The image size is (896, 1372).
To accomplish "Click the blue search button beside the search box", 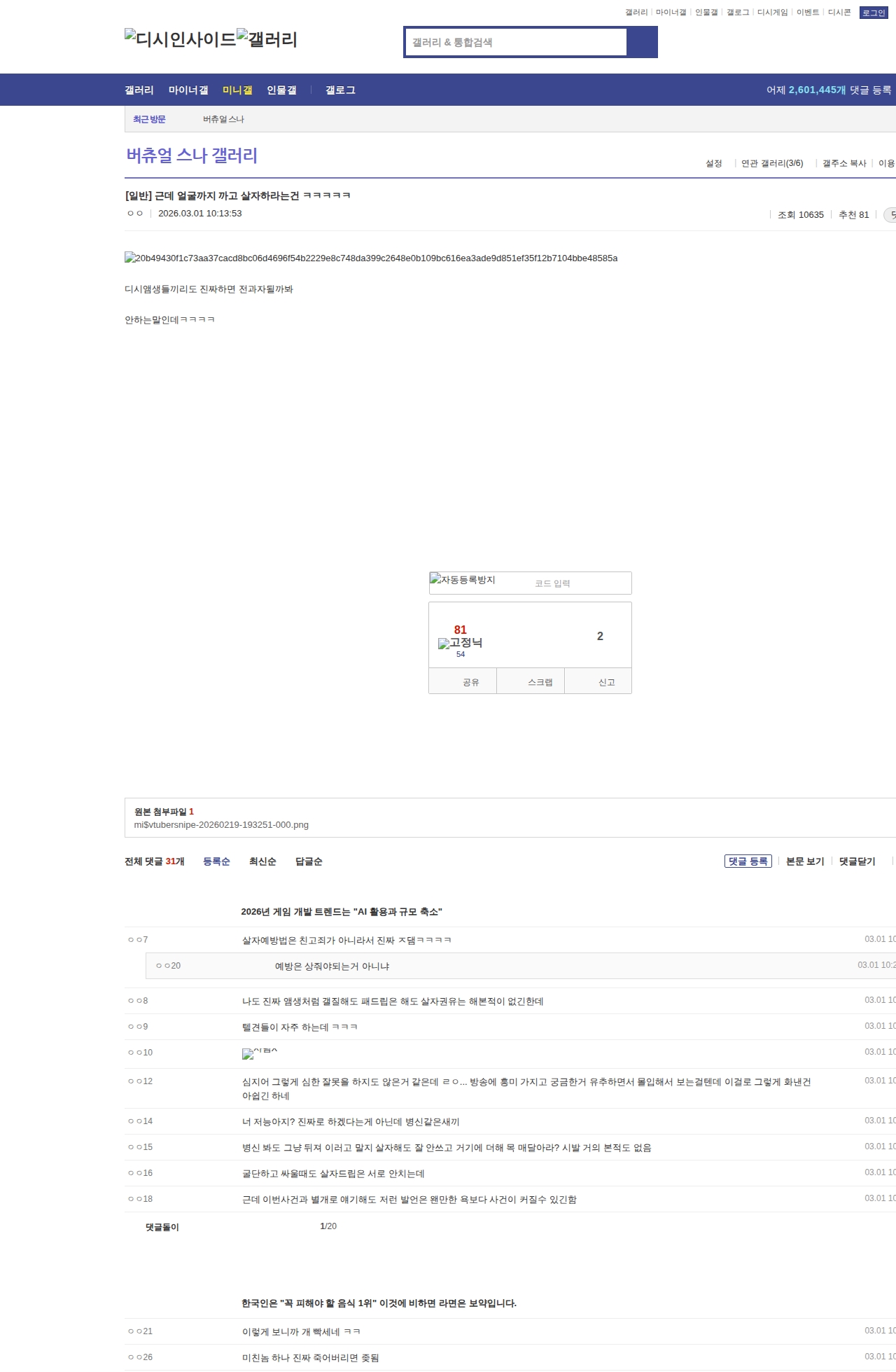I will tap(642, 42).
